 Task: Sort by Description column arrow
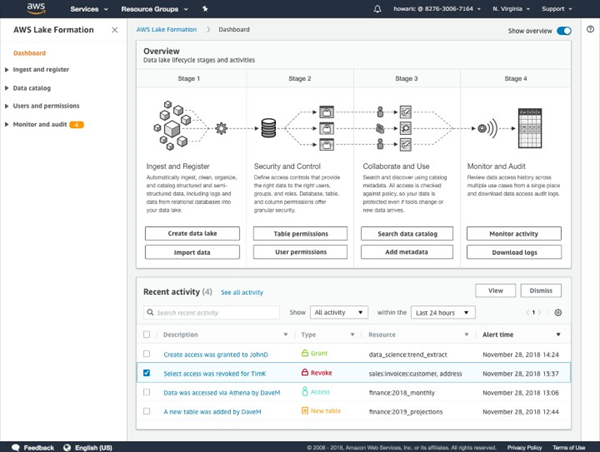point(285,335)
